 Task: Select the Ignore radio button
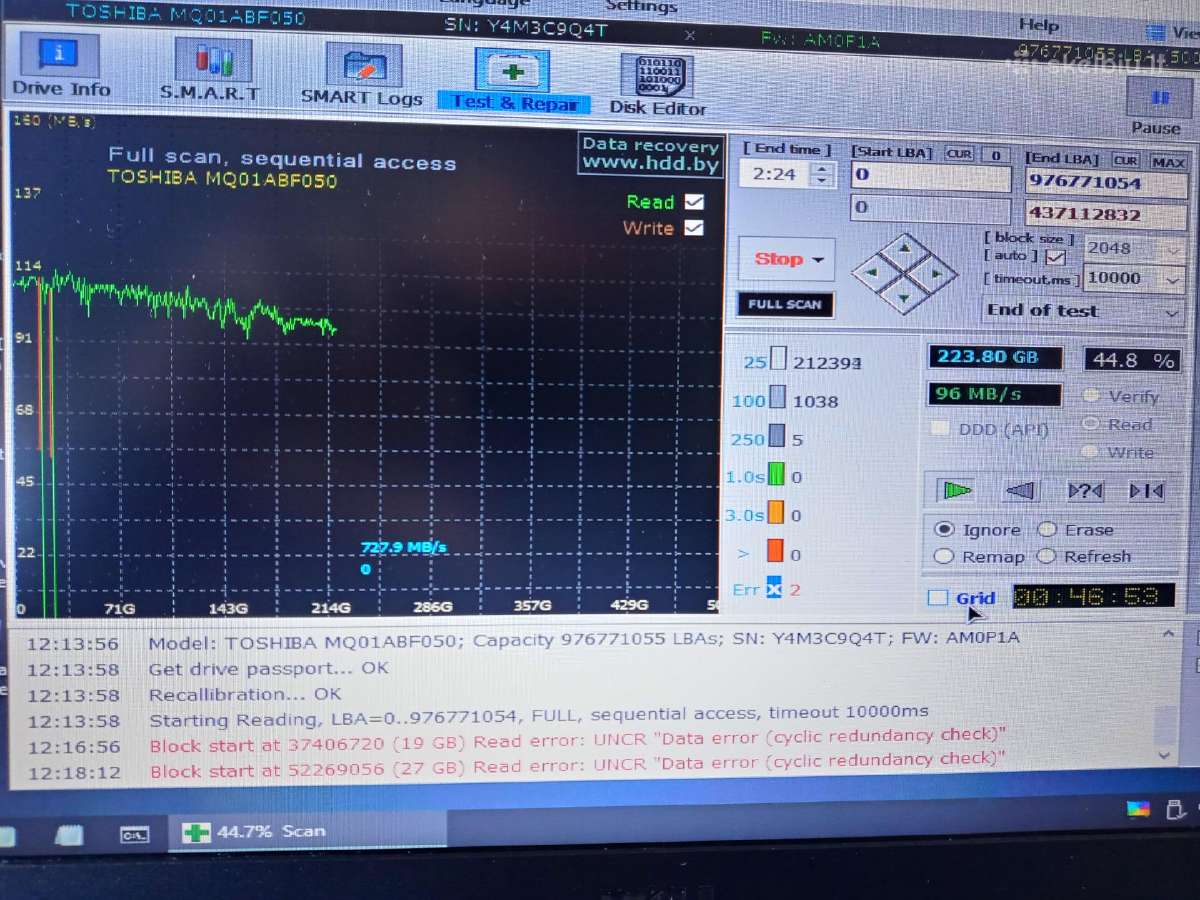[x=943, y=529]
